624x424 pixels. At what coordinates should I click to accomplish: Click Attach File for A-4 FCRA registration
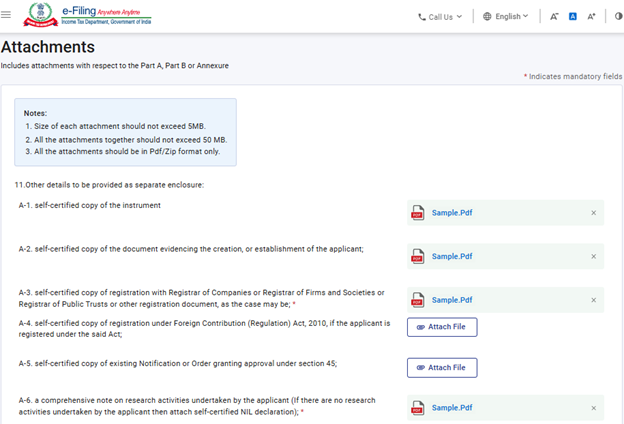(442, 327)
